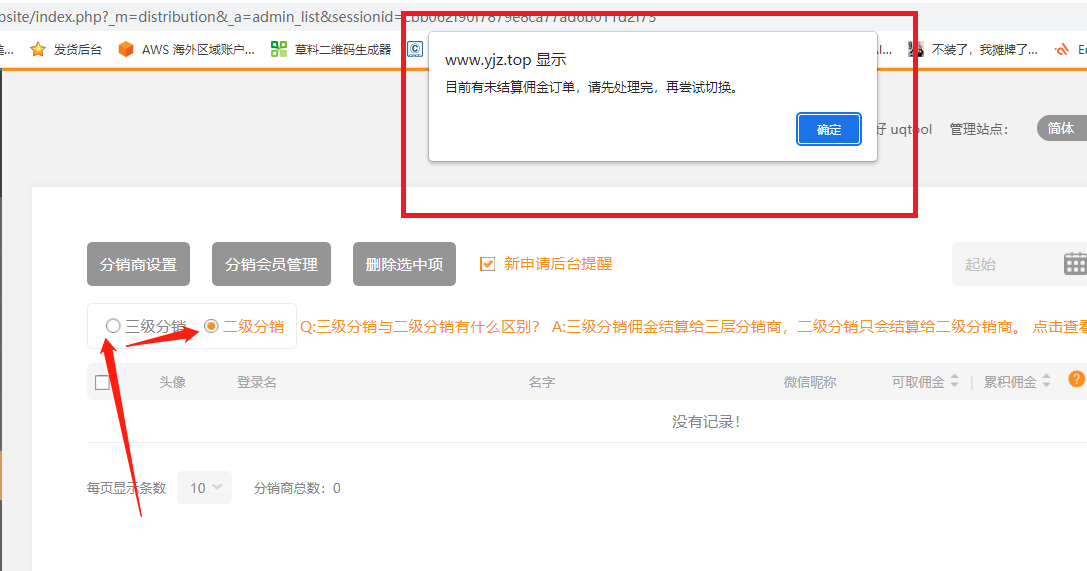Screen dimensions: 1087x571
Task: Expand the per-page count dropdown showing 10
Action: [x=204, y=488]
